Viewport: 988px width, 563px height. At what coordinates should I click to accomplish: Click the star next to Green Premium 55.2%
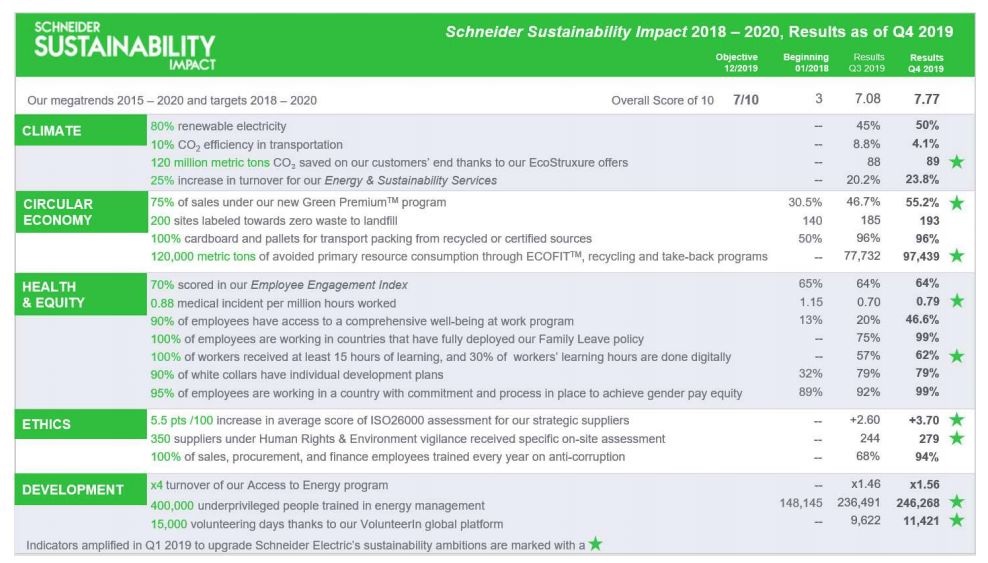point(956,203)
